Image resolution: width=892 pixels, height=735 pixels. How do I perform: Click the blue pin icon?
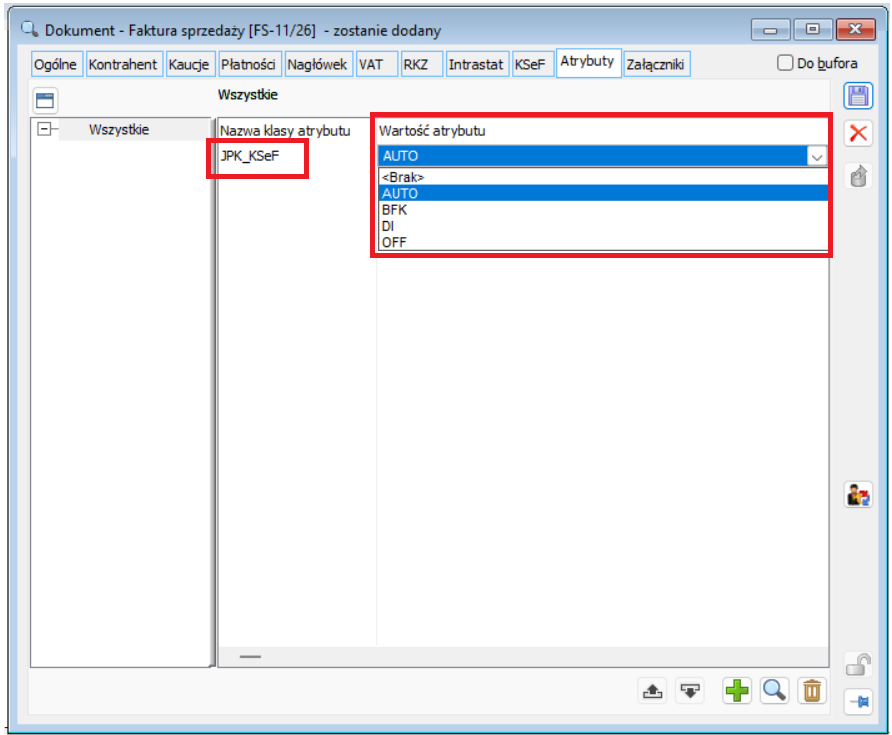[858, 701]
